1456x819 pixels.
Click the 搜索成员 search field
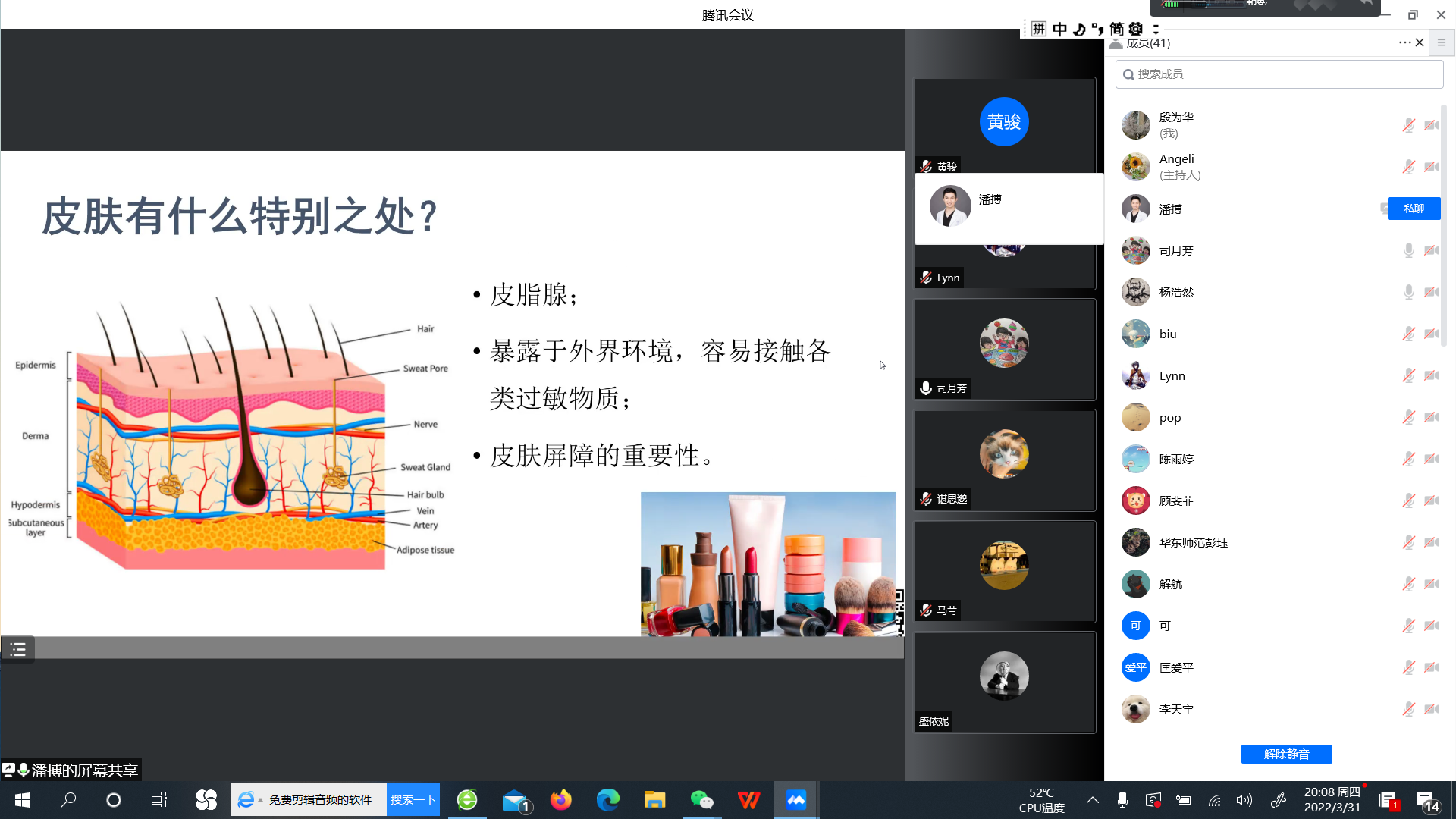pyautogui.click(x=1279, y=74)
